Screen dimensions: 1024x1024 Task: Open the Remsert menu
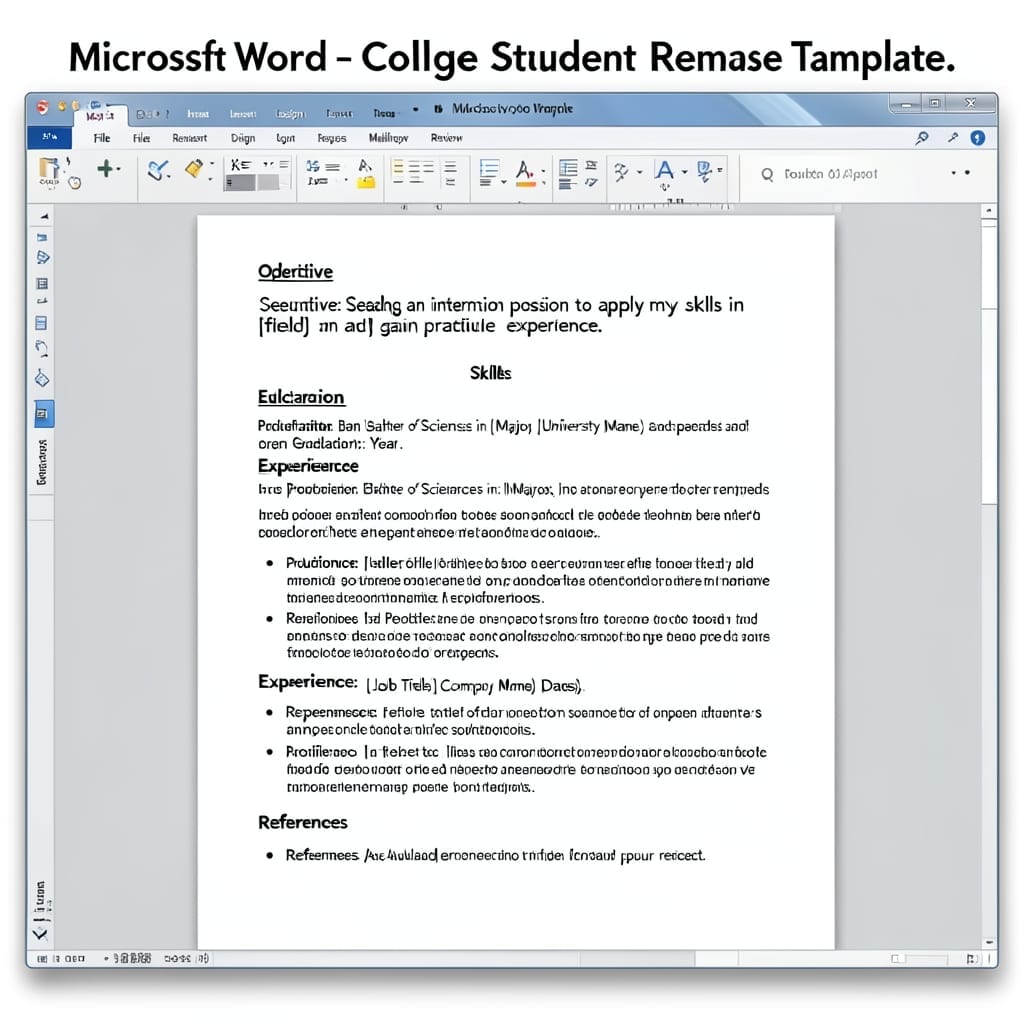click(189, 138)
